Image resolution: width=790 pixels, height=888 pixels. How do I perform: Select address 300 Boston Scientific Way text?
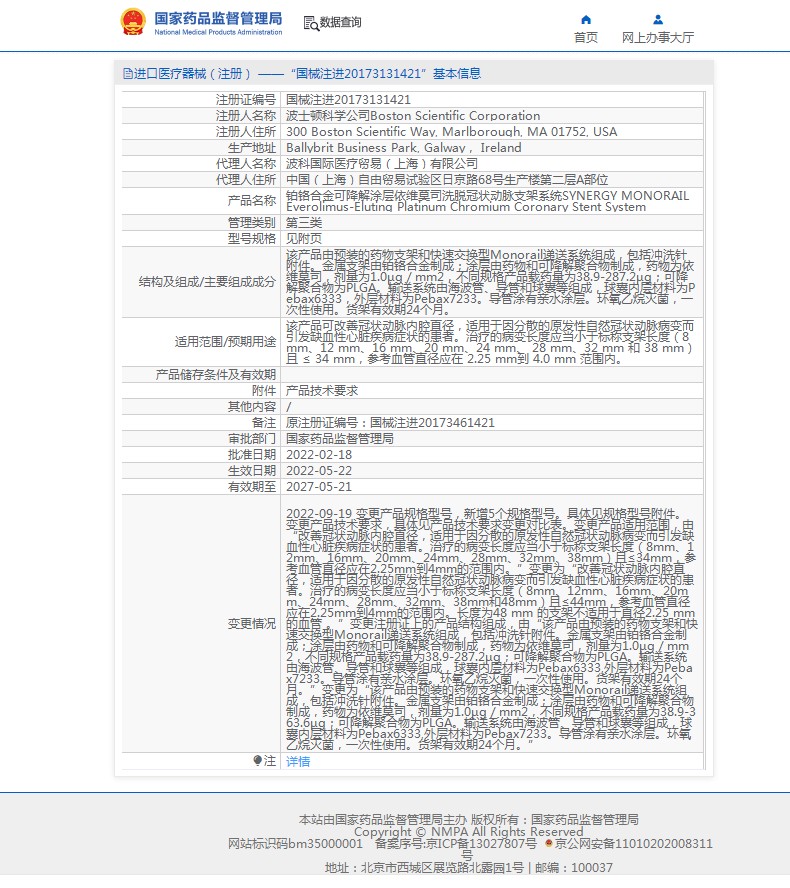pyautogui.click(x=451, y=131)
